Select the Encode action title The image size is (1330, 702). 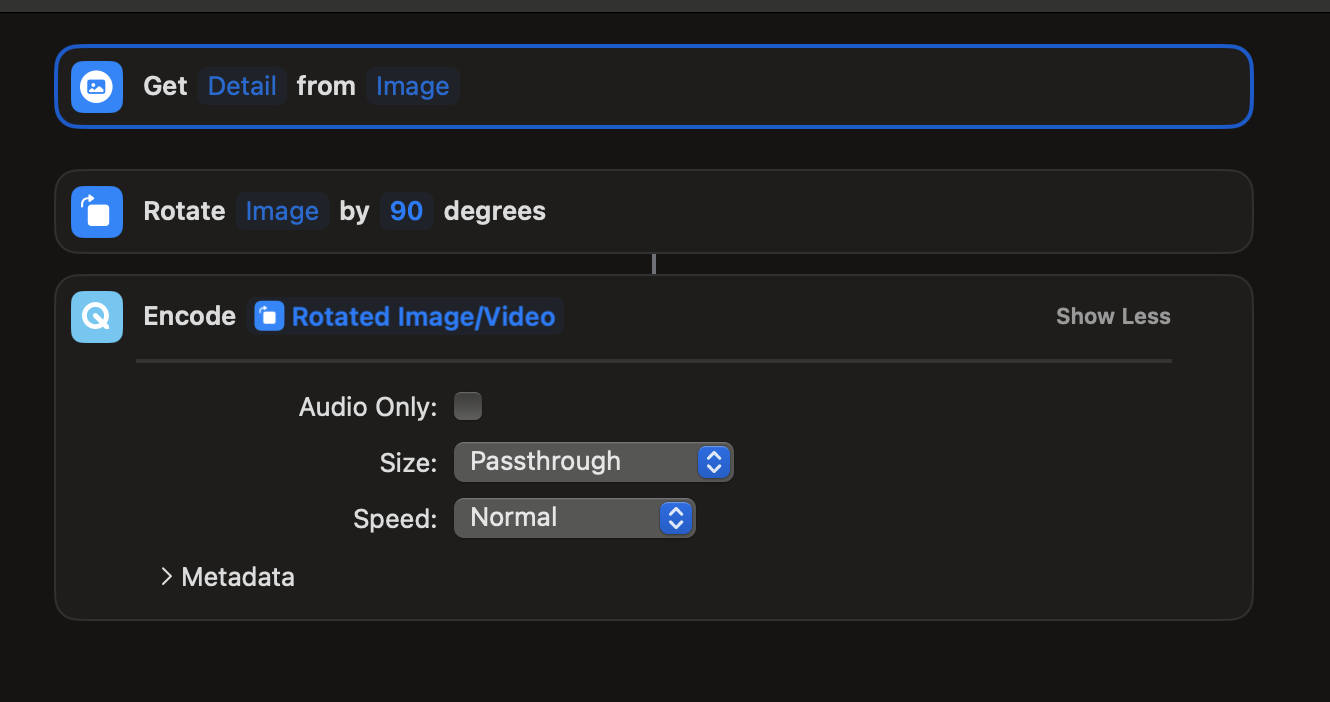tap(190, 317)
